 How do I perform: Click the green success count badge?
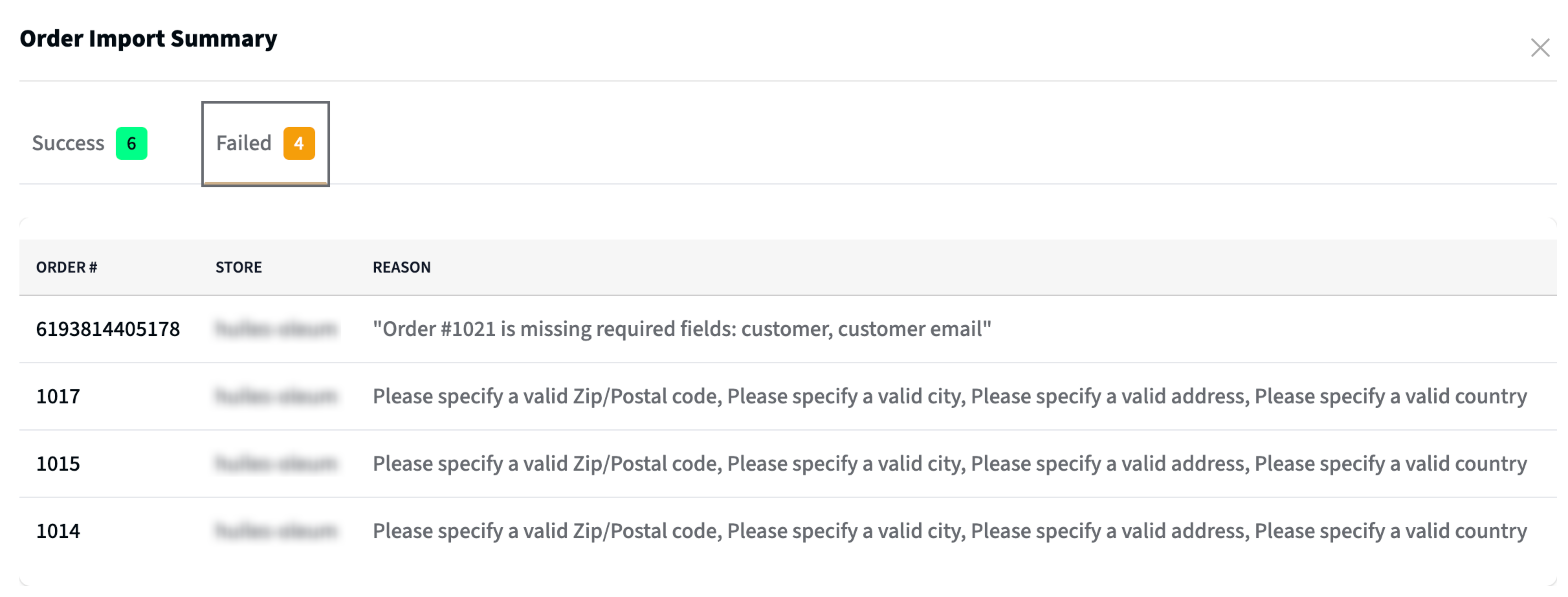[131, 143]
